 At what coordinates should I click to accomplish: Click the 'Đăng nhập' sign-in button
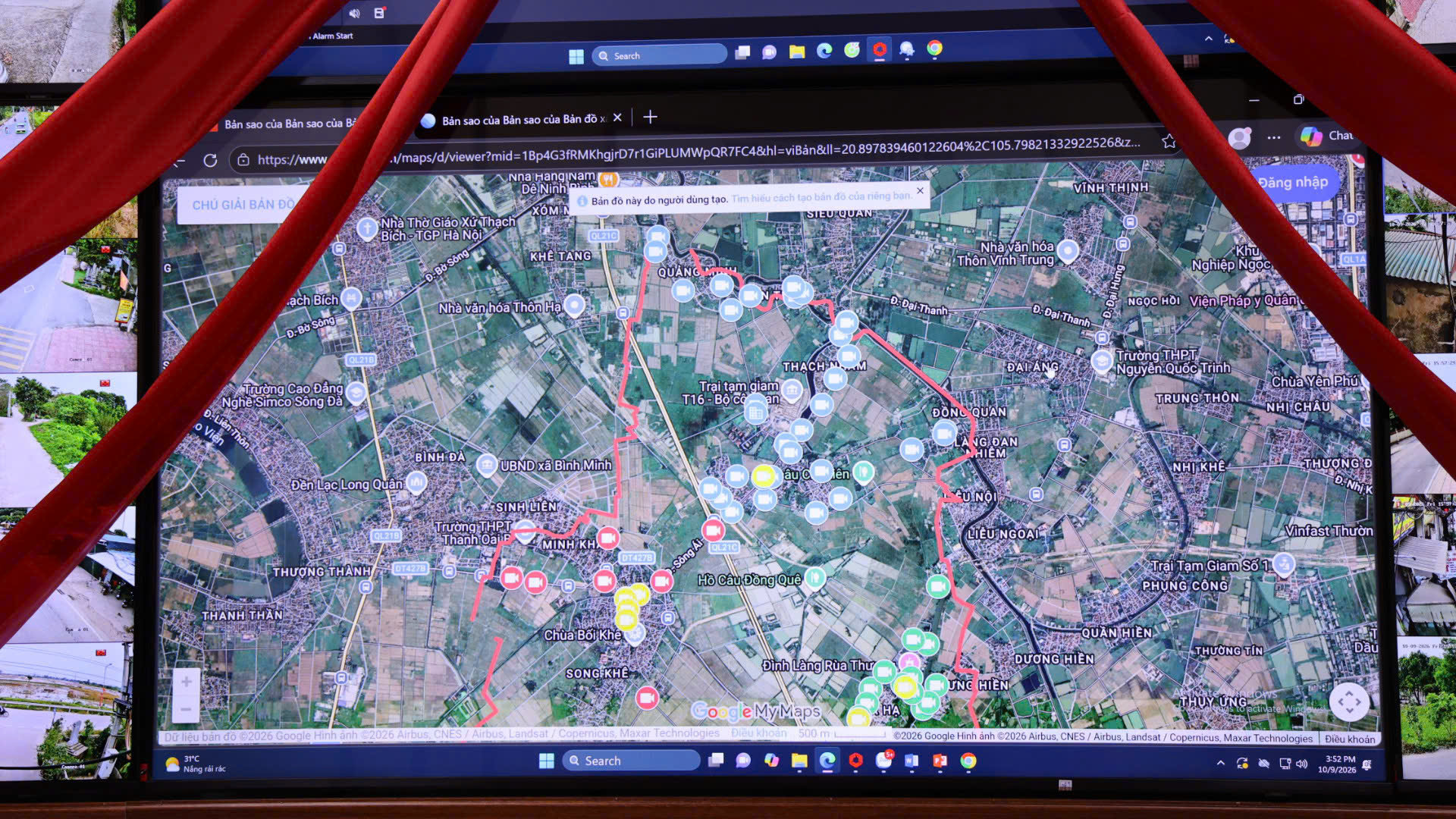[x=1293, y=182]
